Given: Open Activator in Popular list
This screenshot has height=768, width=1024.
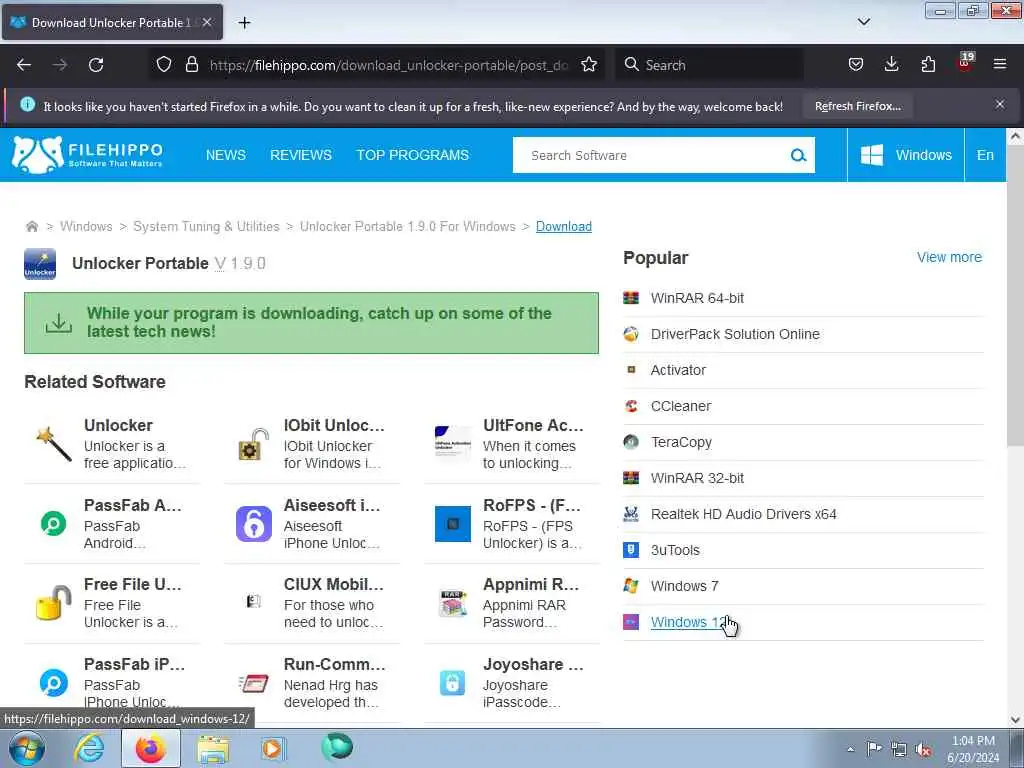Looking at the screenshot, I should [x=678, y=370].
